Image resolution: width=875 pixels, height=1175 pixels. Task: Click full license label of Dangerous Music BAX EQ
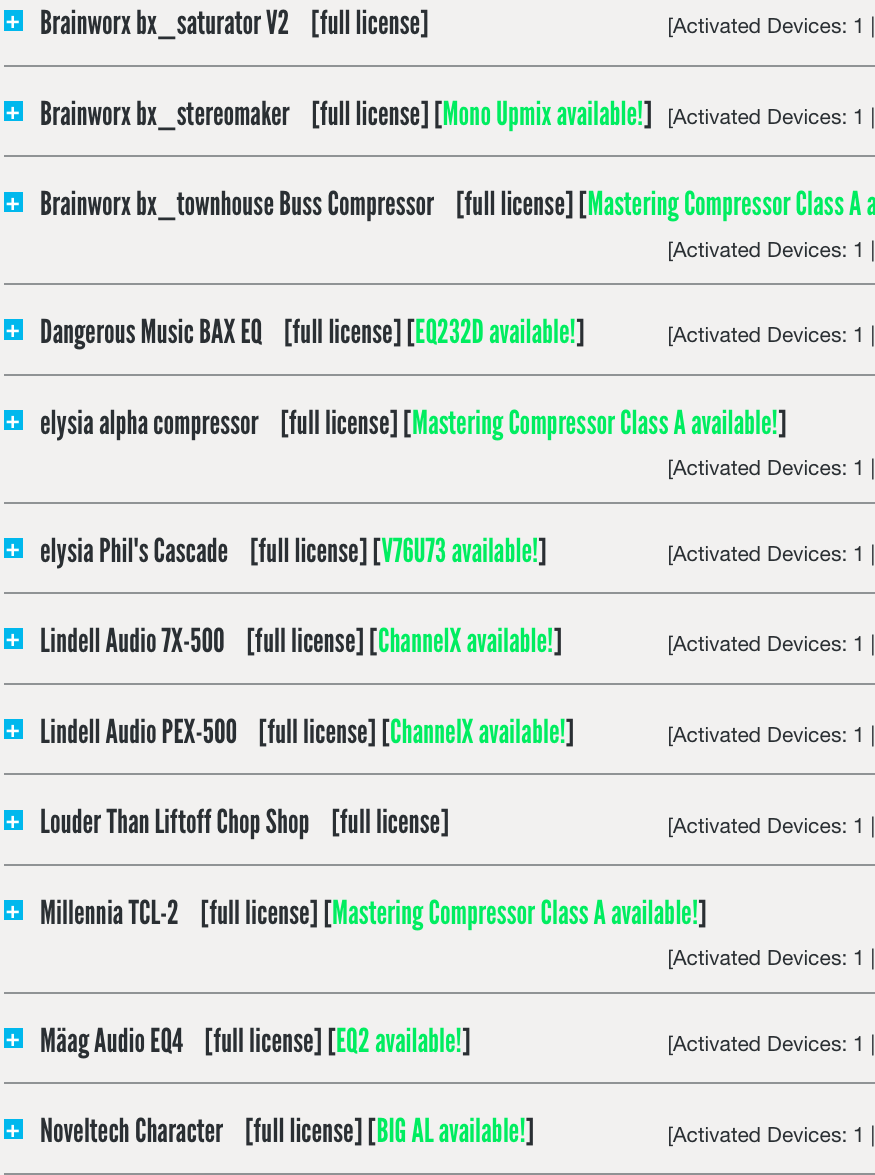[342, 333]
